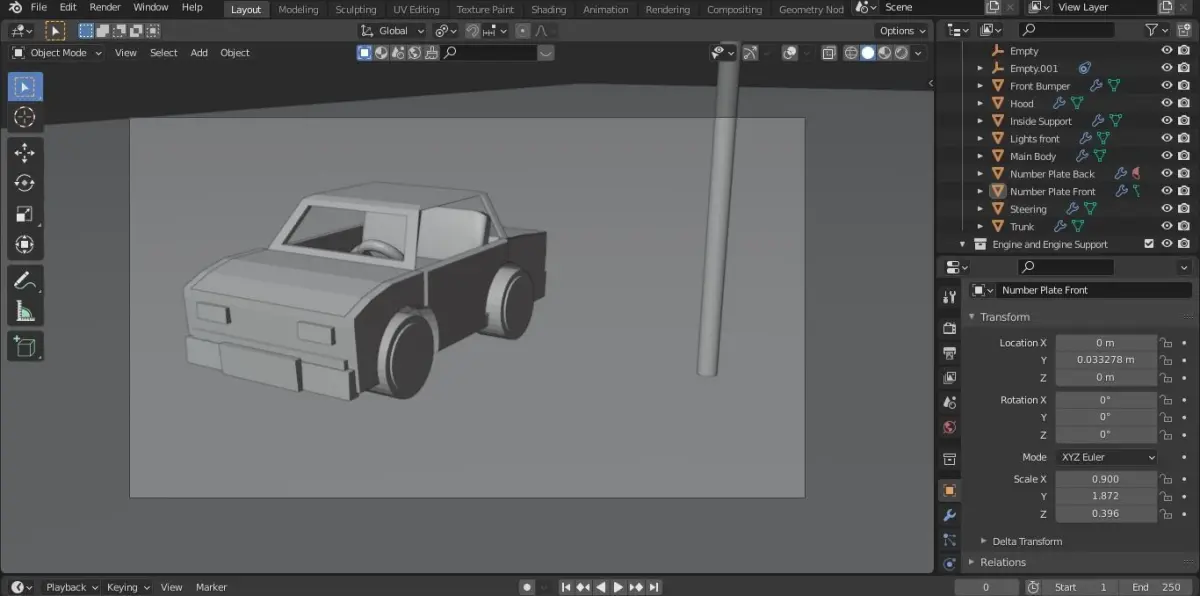Pick the Scale tool
This screenshot has height=596, width=1200.
(25, 214)
